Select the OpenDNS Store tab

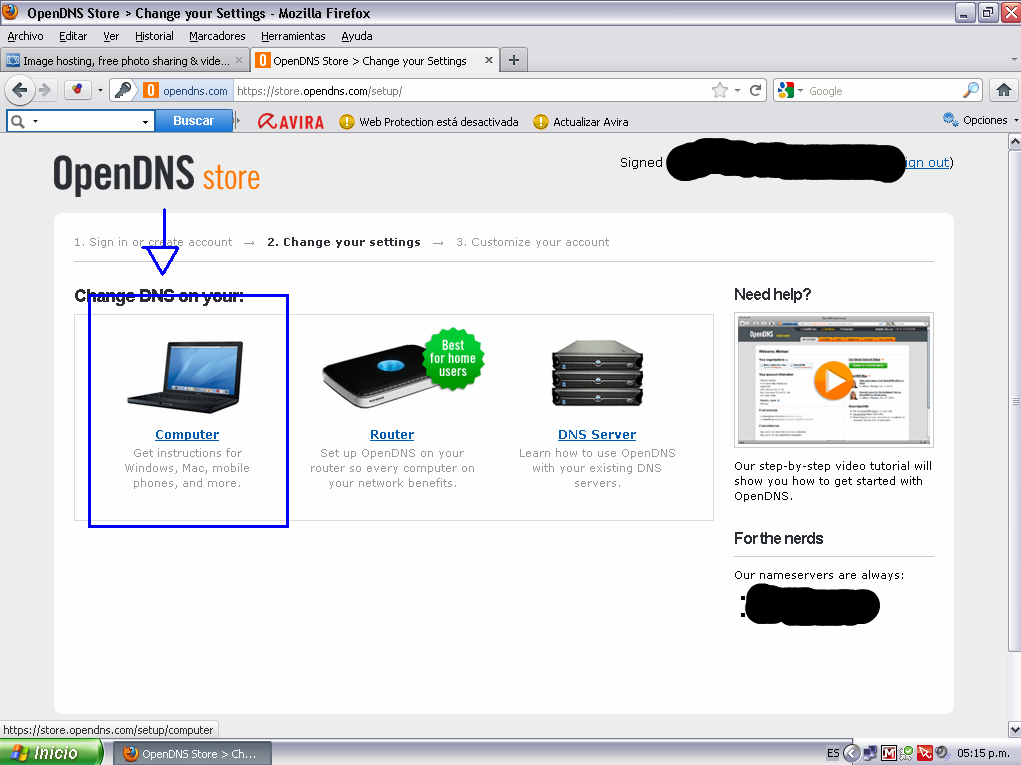click(375, 61)
